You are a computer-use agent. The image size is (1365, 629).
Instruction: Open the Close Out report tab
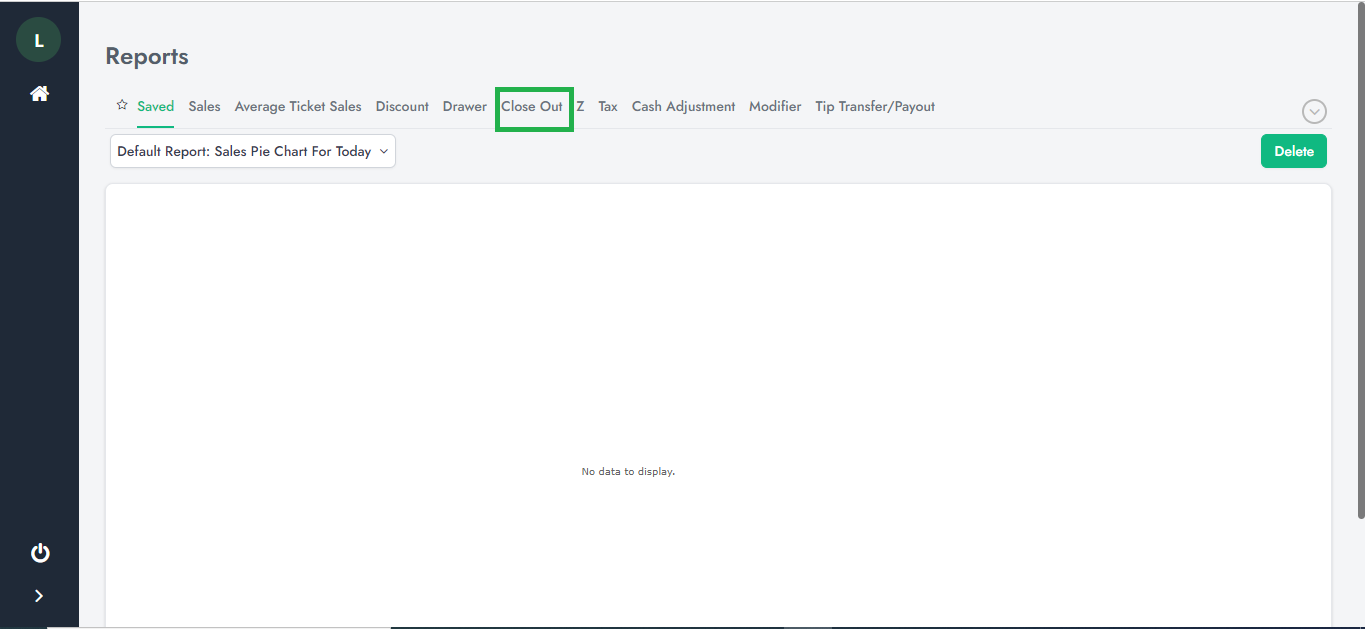tap(532, 107)
